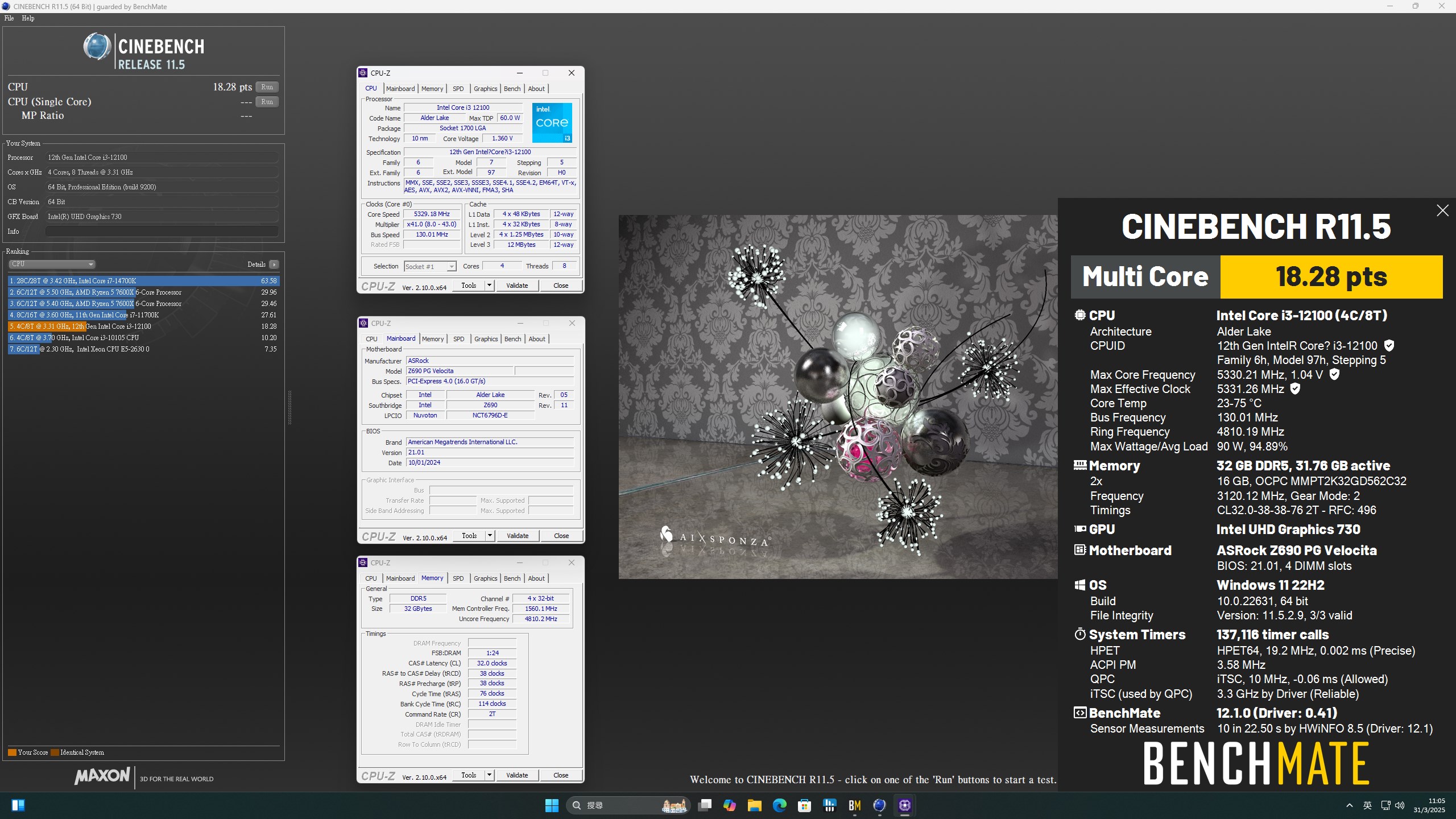This screenshot has height=819, width=1456.
Task: Open the Help menu in Cinebench
Action: [28, 18]
